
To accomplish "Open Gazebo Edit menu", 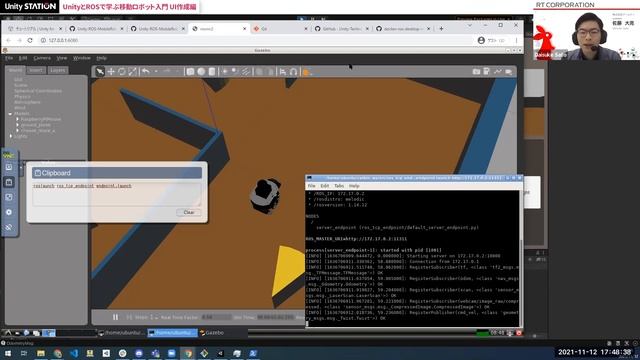I will click(23, 58).
